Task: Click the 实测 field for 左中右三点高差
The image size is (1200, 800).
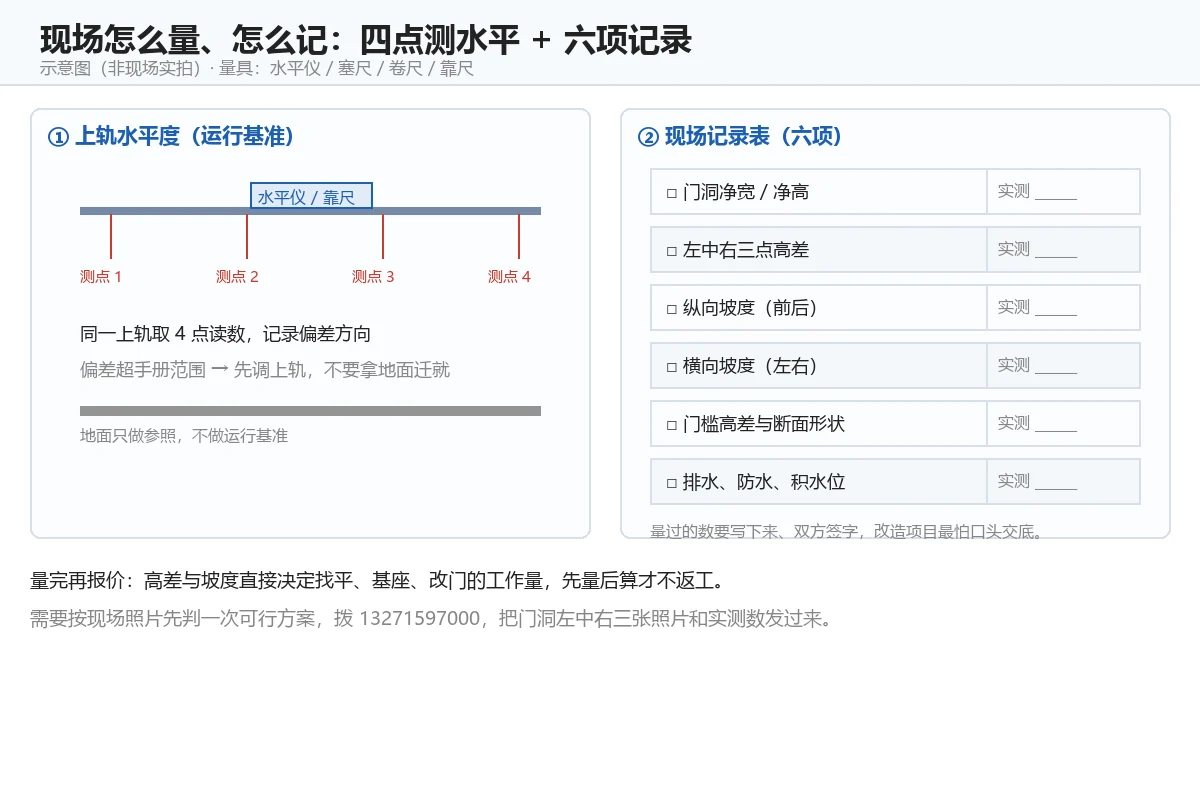Action: (x=1063, y=249)
